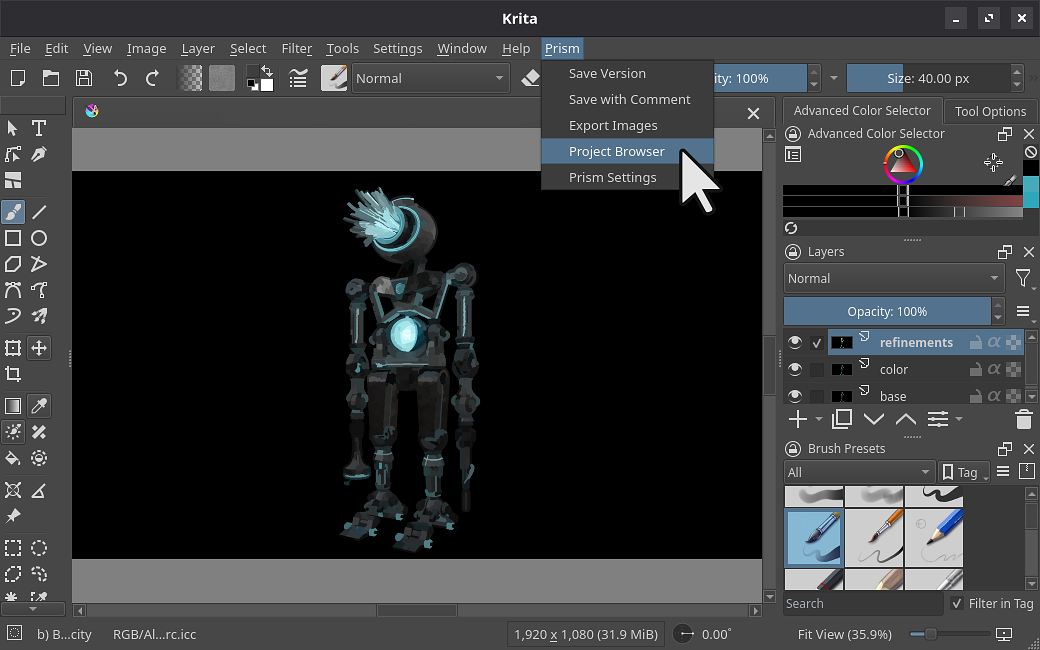
Task: Redo the last action
Action: coord(153,78)
